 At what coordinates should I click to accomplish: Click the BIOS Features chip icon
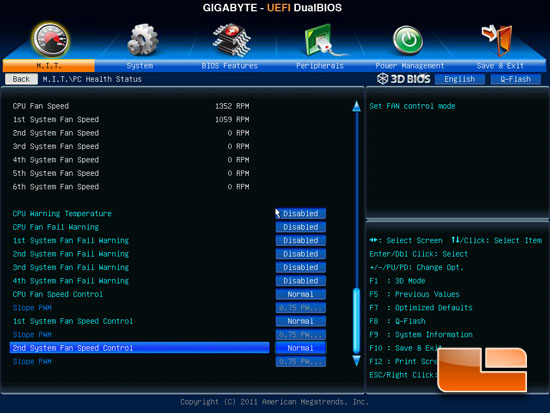click(232, 40)
